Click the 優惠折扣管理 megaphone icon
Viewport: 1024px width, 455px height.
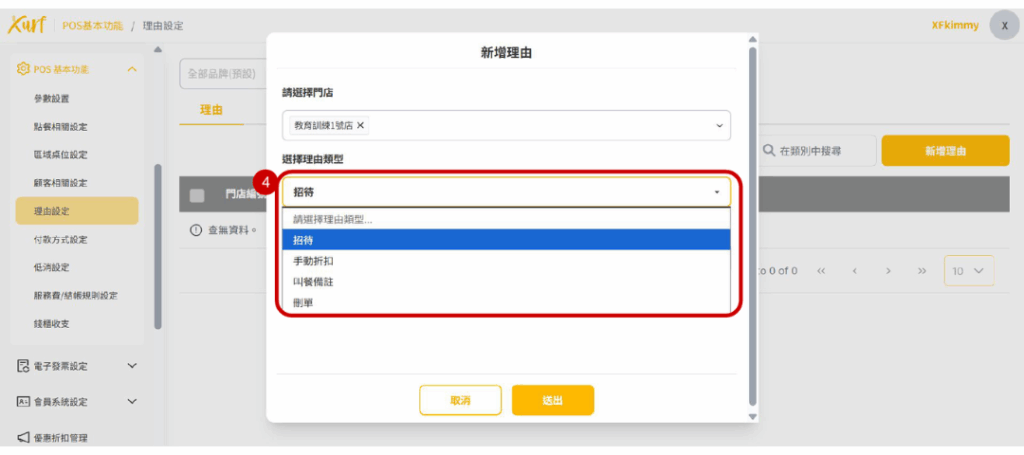click(23, 437)
